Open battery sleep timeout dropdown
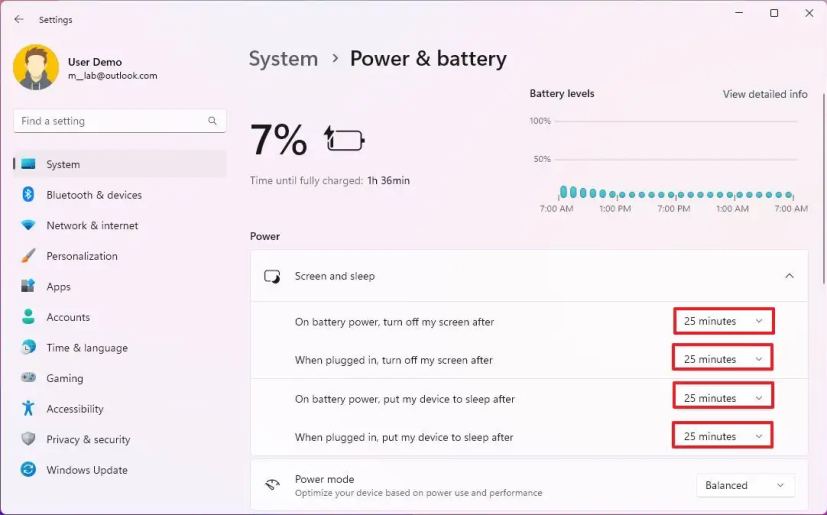Viewport: 827px width, 515px height. click(723, 398)
